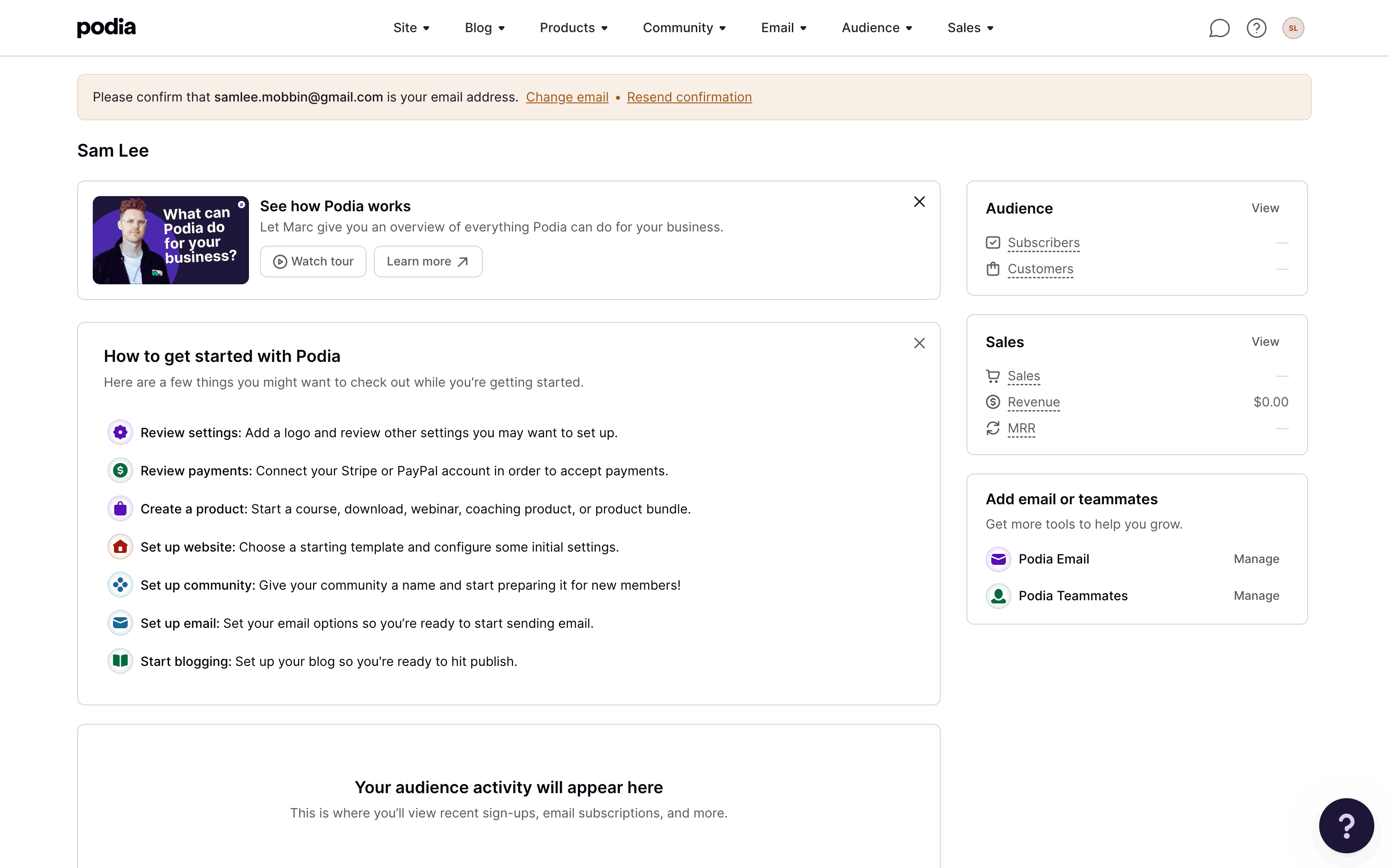Click the Watch tour button
This screenshot has width=1389, height=868.
point(313,261)
